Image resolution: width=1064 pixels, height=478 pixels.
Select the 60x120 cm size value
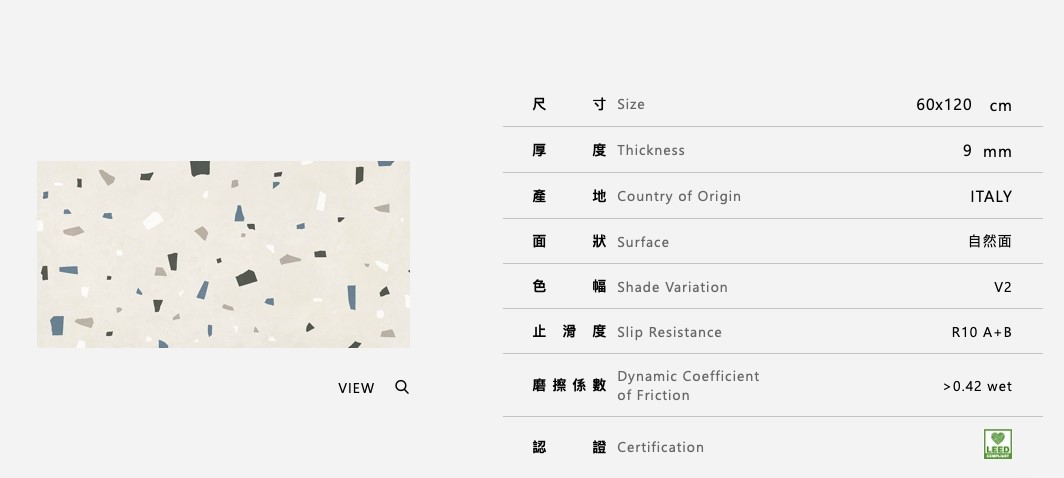[x=963, y=105]
